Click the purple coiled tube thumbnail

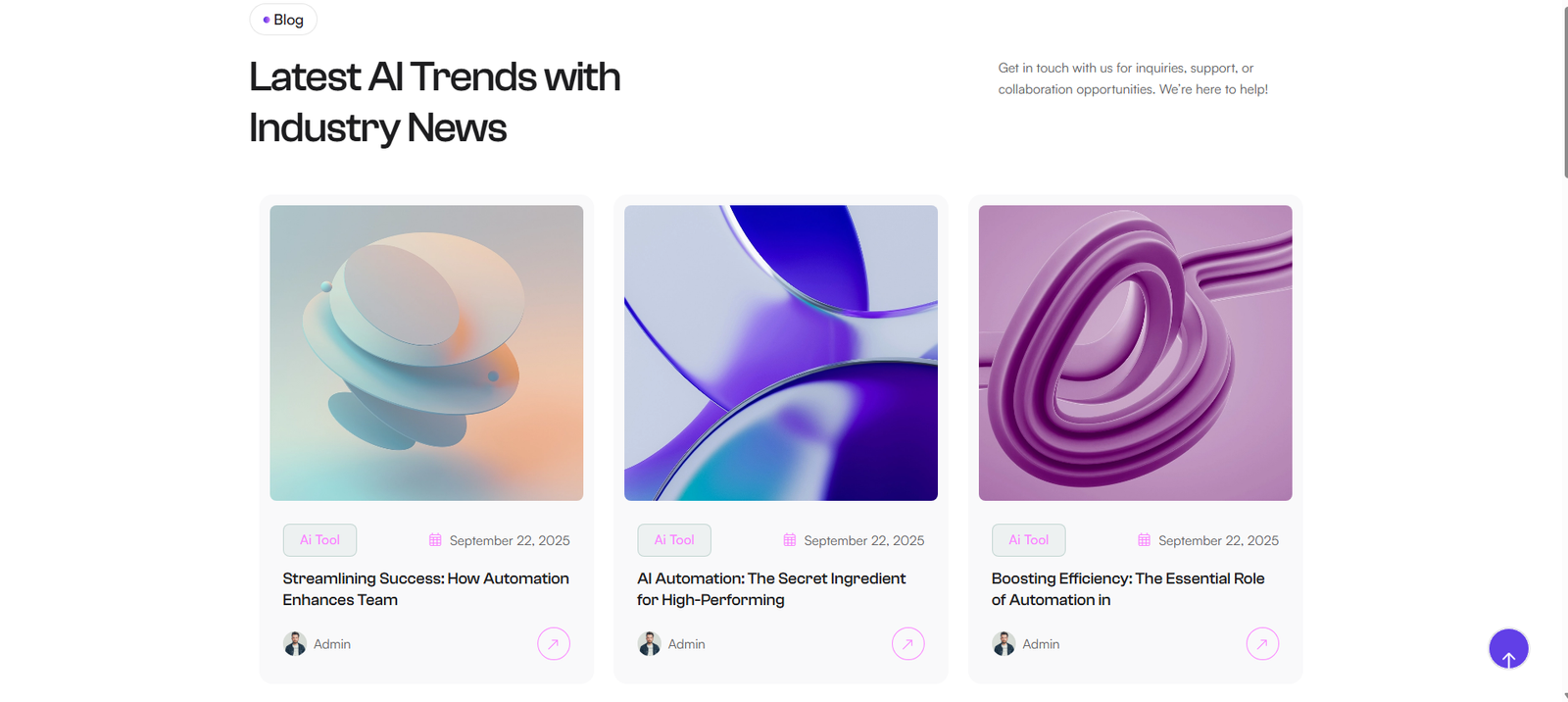[x=1135, y=353]
